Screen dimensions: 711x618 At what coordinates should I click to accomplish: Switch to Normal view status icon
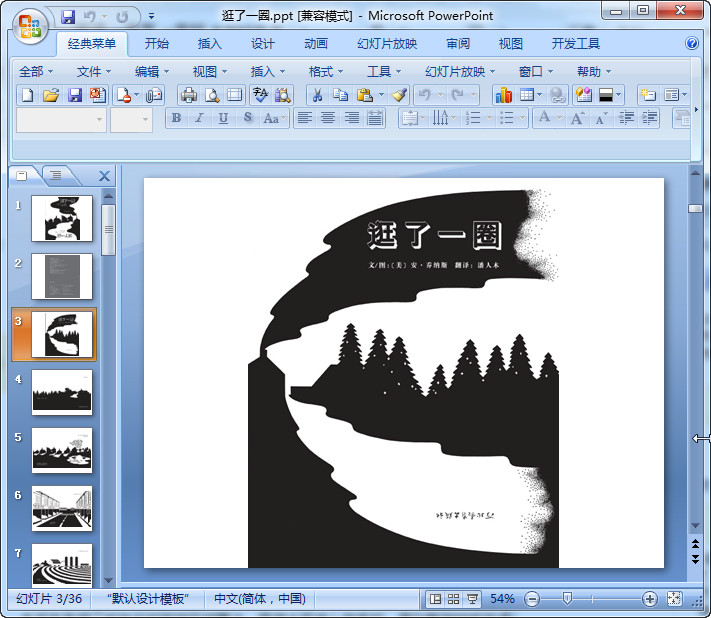(x=435, y=599)
